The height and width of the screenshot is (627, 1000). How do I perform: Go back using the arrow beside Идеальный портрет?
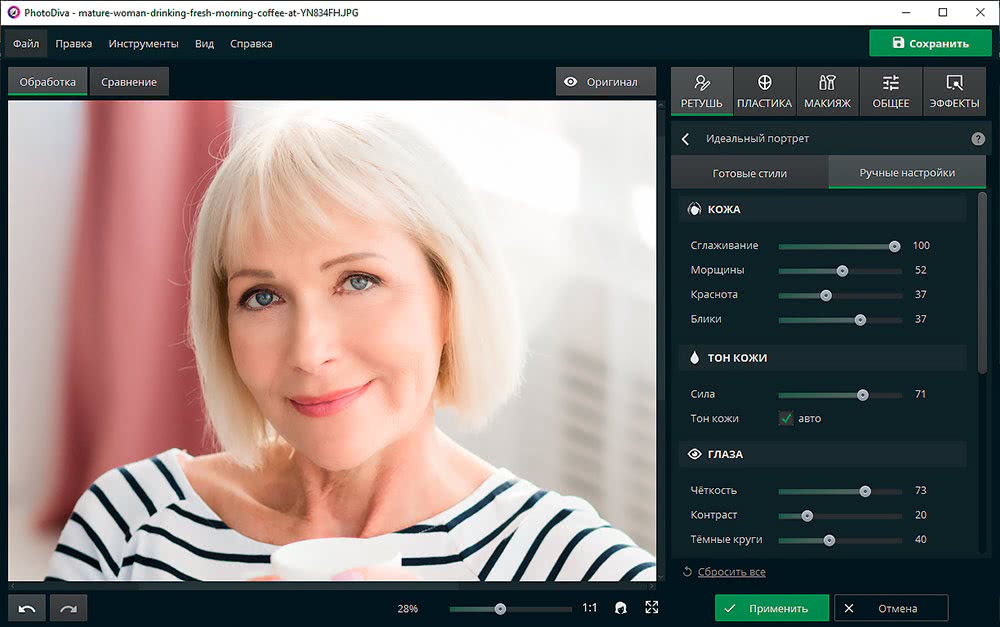click(x=685, y=139)
